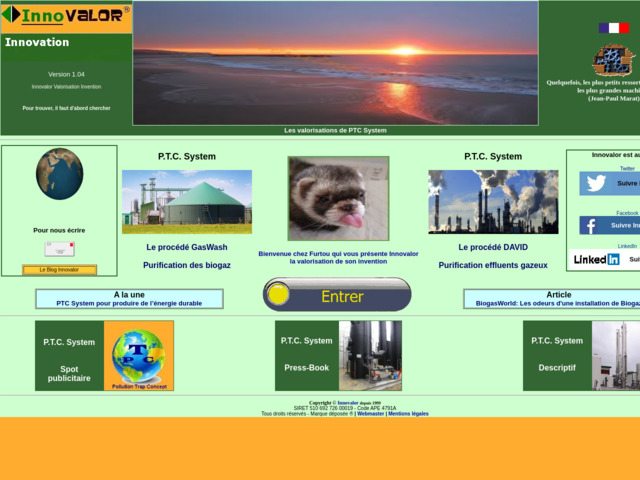Click the French flag icon

click(x=614, y=28)
